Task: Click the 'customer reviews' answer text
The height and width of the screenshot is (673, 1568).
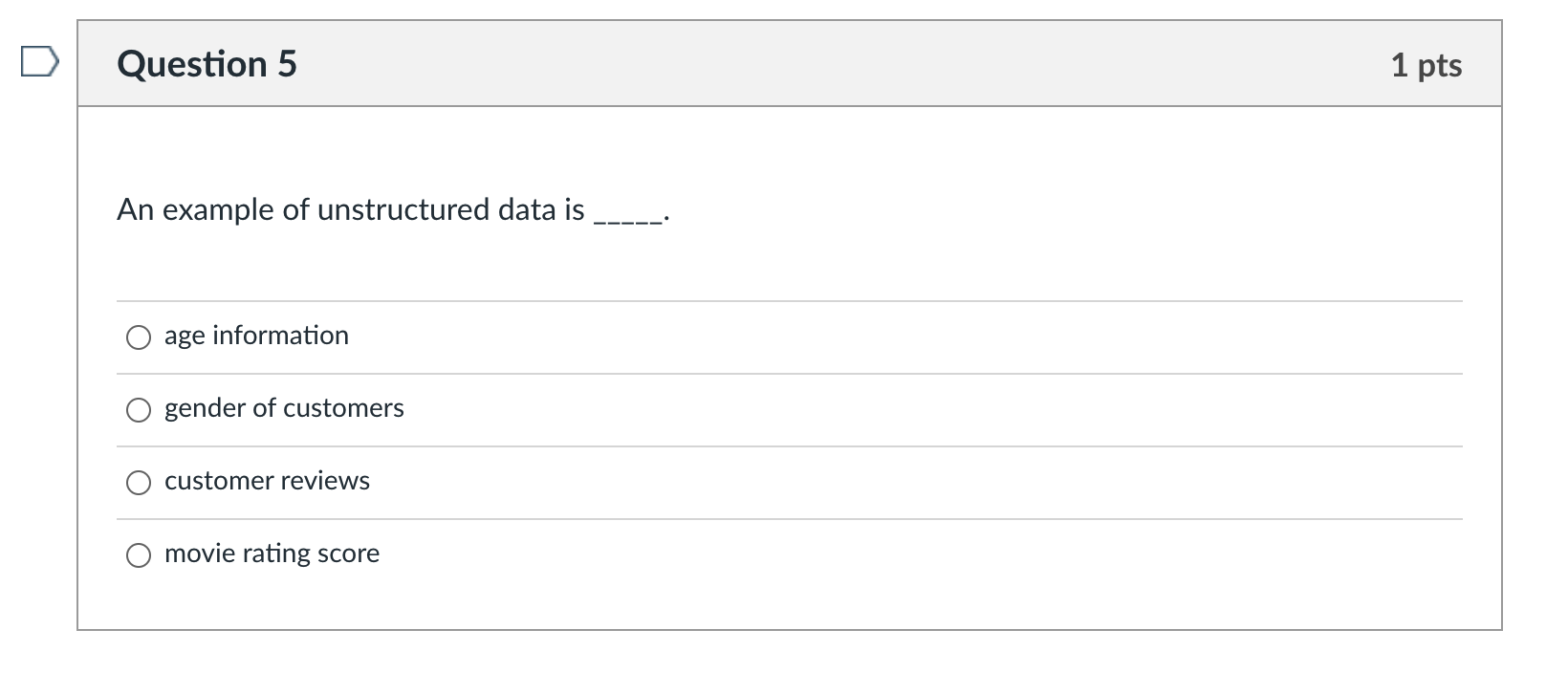Action: [x=267, y=481]
